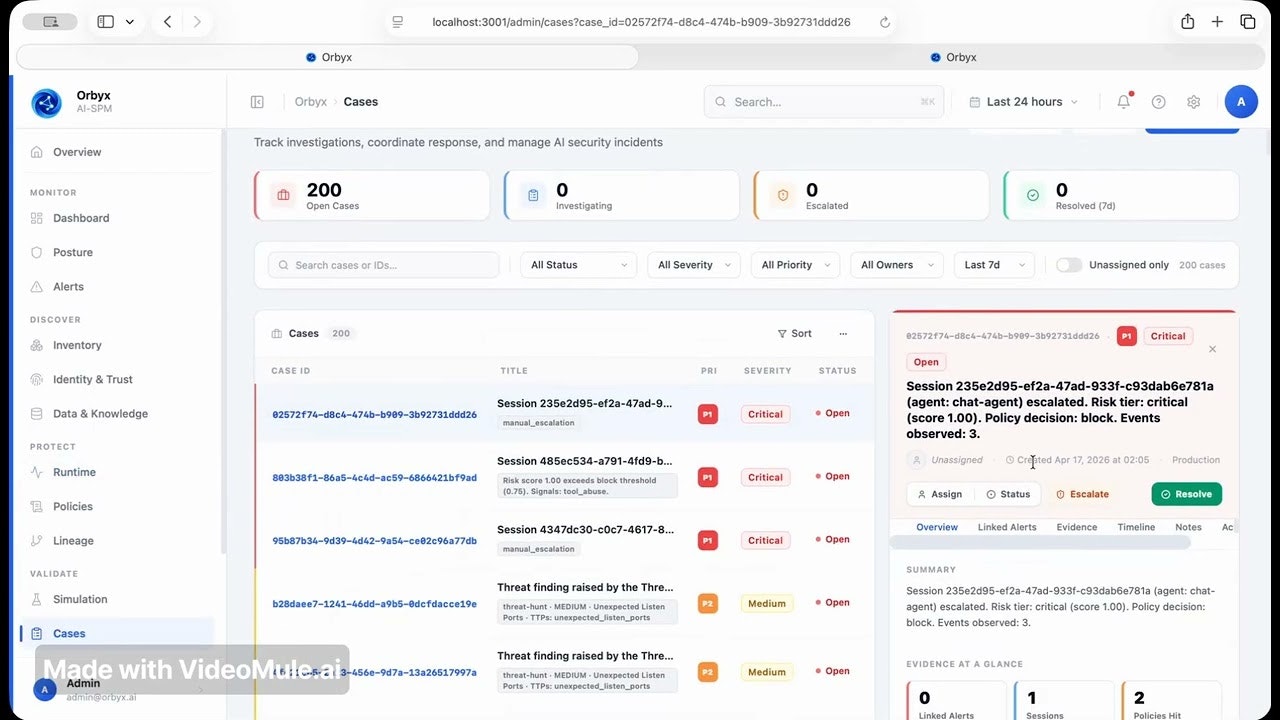Click the SEVERITY column header
The height and width of the screenshot is (720, 1280).
point(768,371)
